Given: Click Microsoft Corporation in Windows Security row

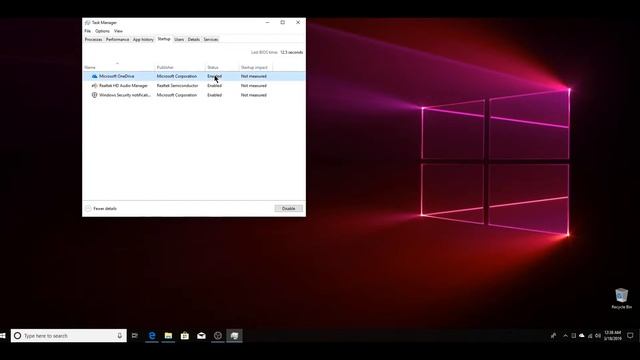Looking at the screenshot, I should click(x=177, y=95).
